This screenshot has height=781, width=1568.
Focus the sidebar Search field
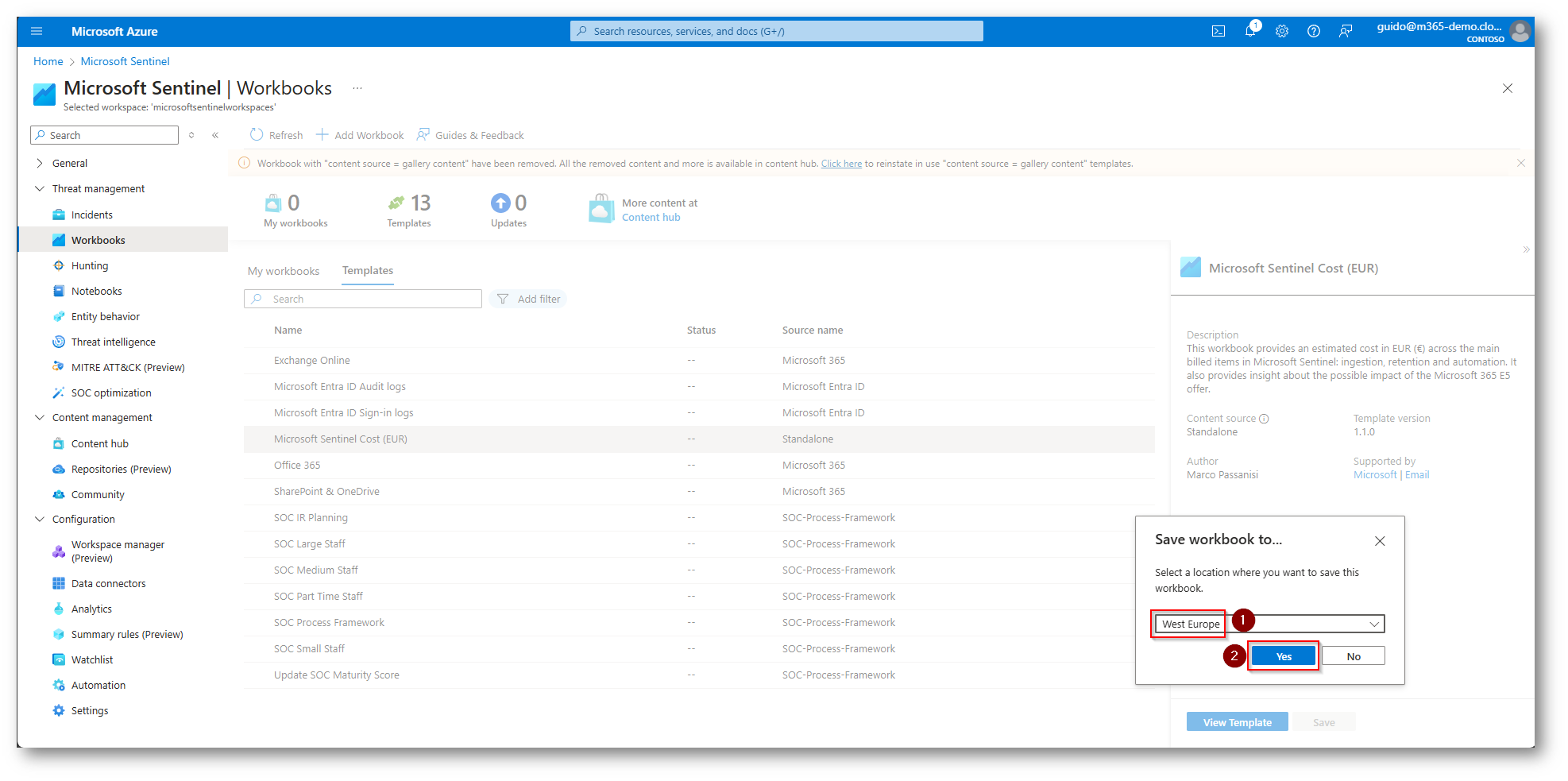104,135
